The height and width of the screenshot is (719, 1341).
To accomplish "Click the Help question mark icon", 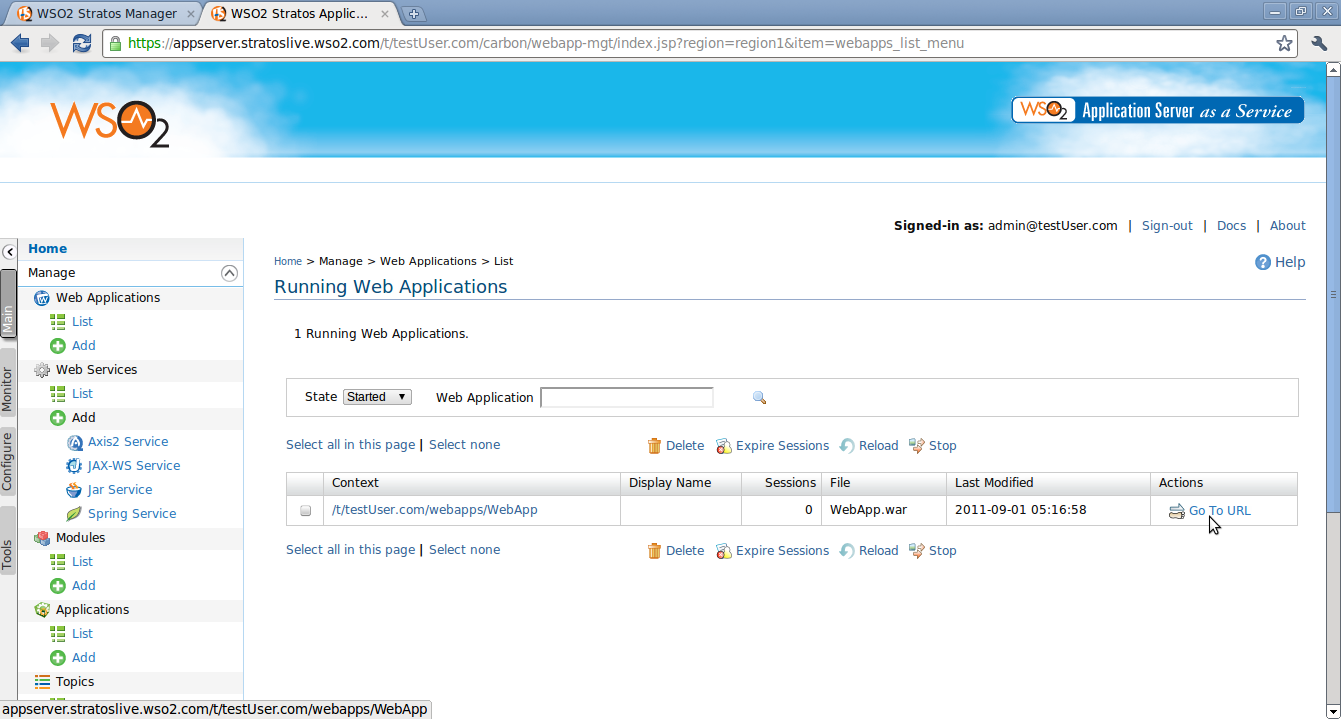I will point(1263,262).
